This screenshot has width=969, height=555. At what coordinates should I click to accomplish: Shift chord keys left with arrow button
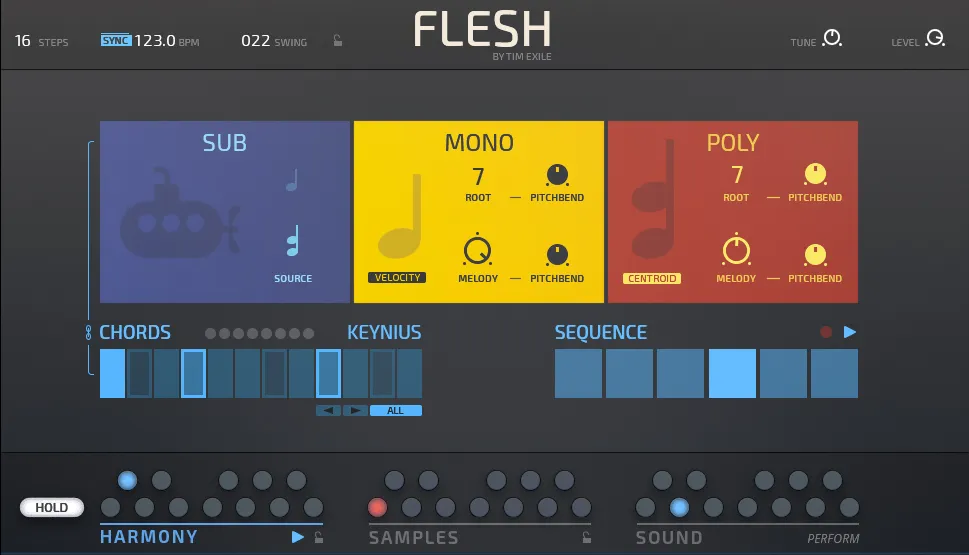(x=328, y=410)
